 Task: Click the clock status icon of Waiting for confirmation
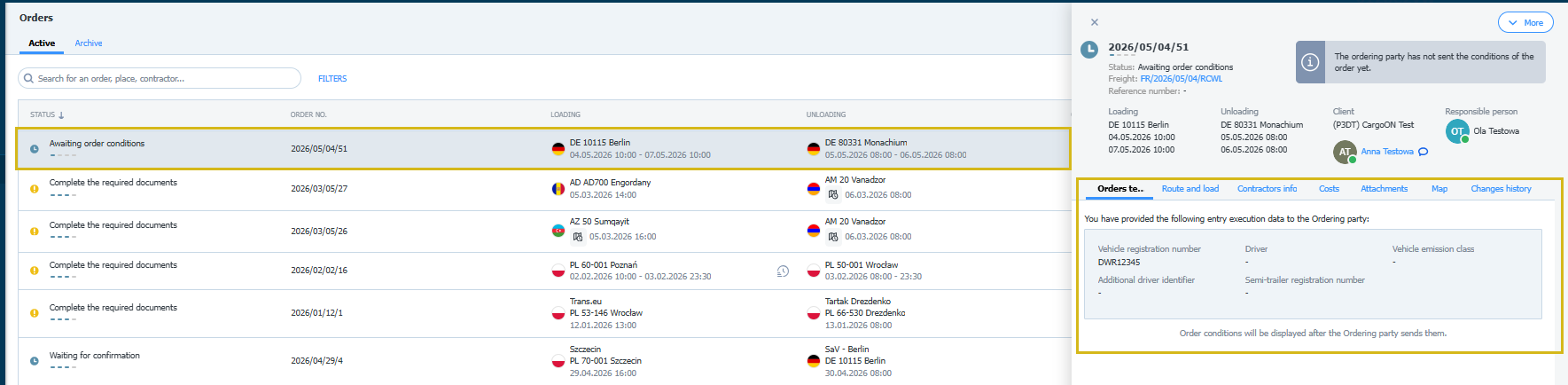(35, 361)
